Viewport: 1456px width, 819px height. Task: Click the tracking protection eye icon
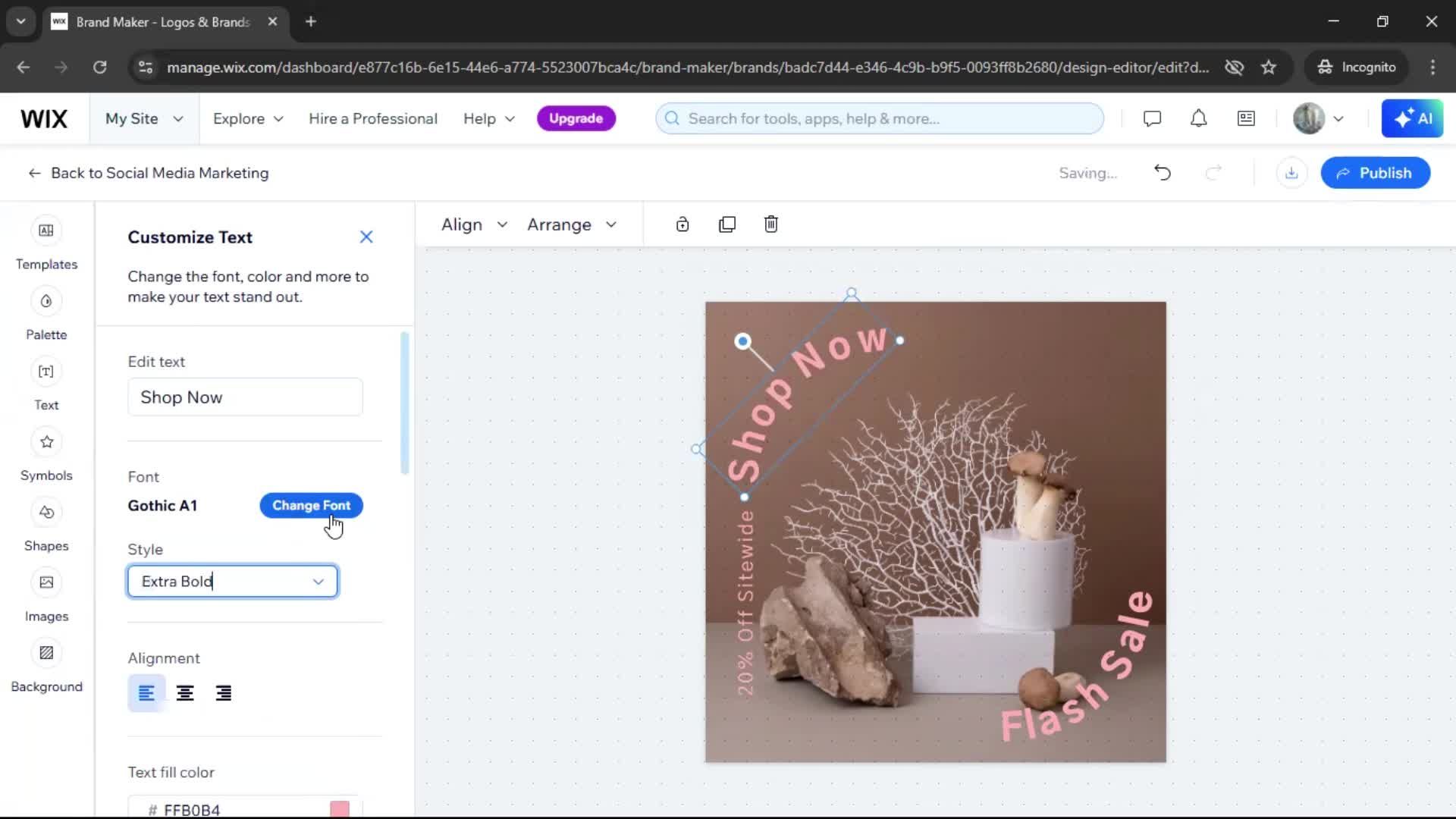click(x=1235, y=67)
